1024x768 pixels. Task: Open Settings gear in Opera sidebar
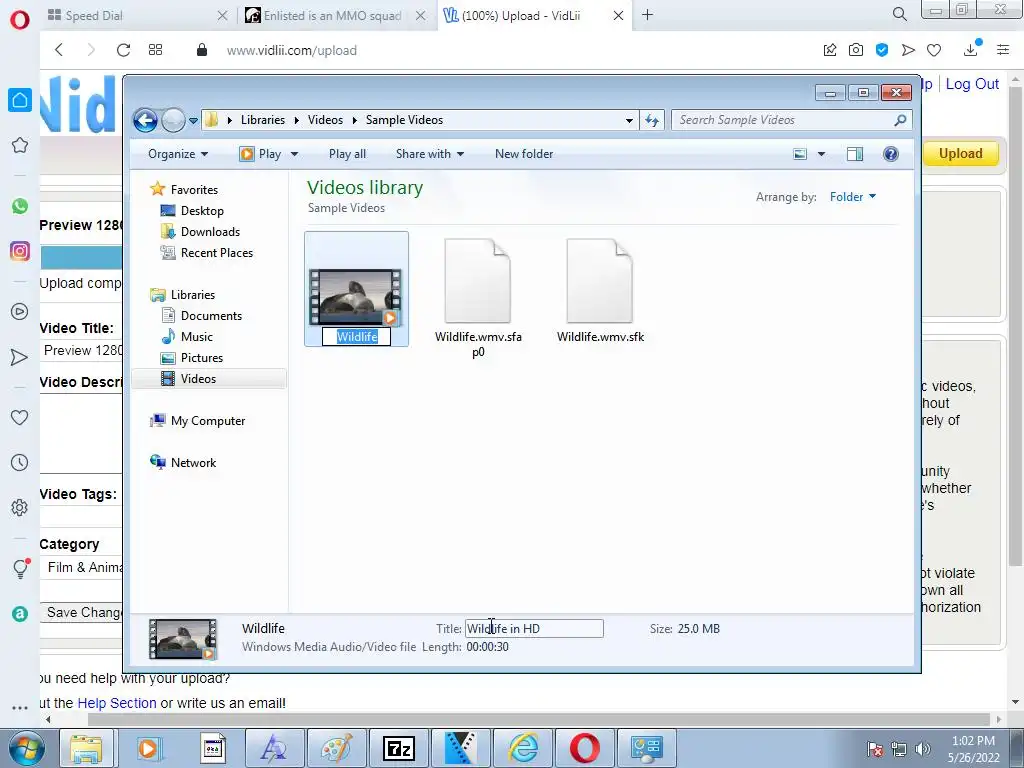coord(20,507)
